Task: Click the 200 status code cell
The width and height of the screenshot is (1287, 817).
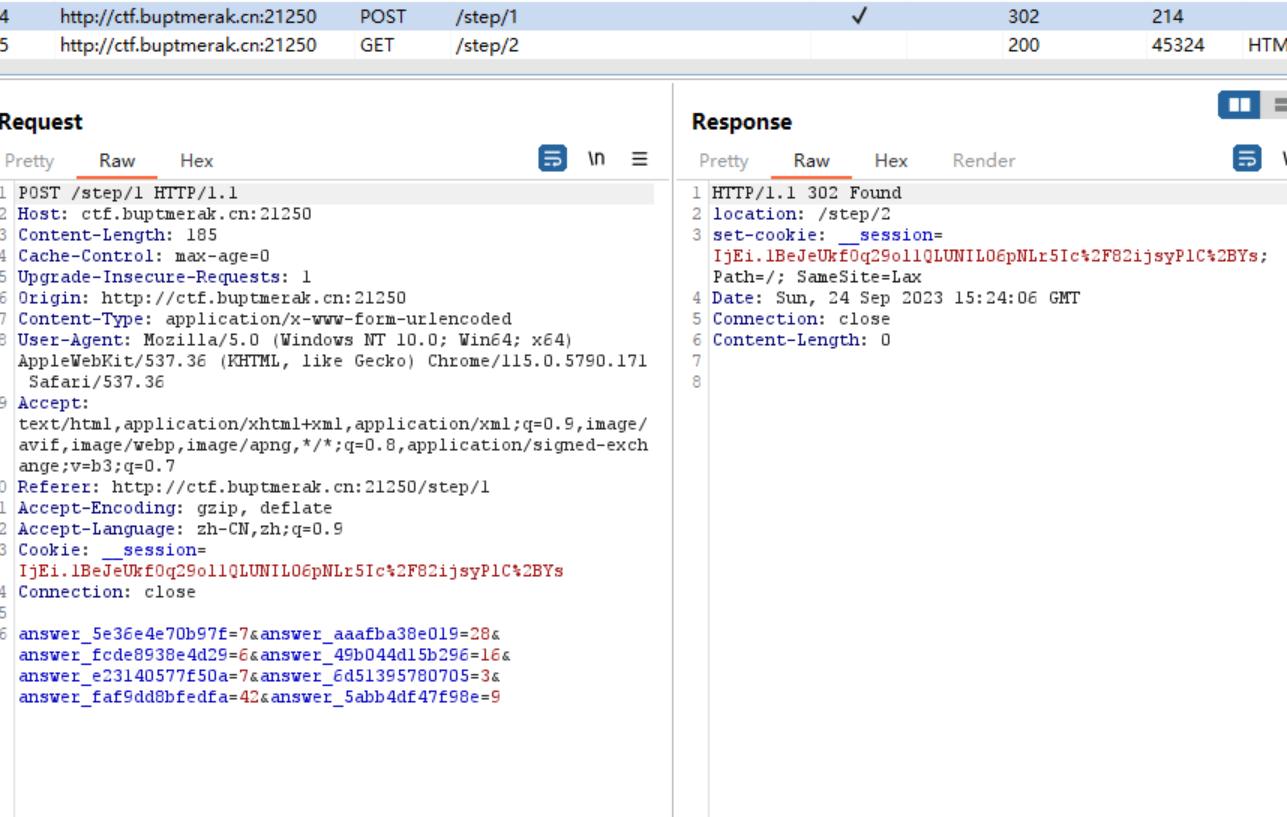Action: coord(1023,45)
